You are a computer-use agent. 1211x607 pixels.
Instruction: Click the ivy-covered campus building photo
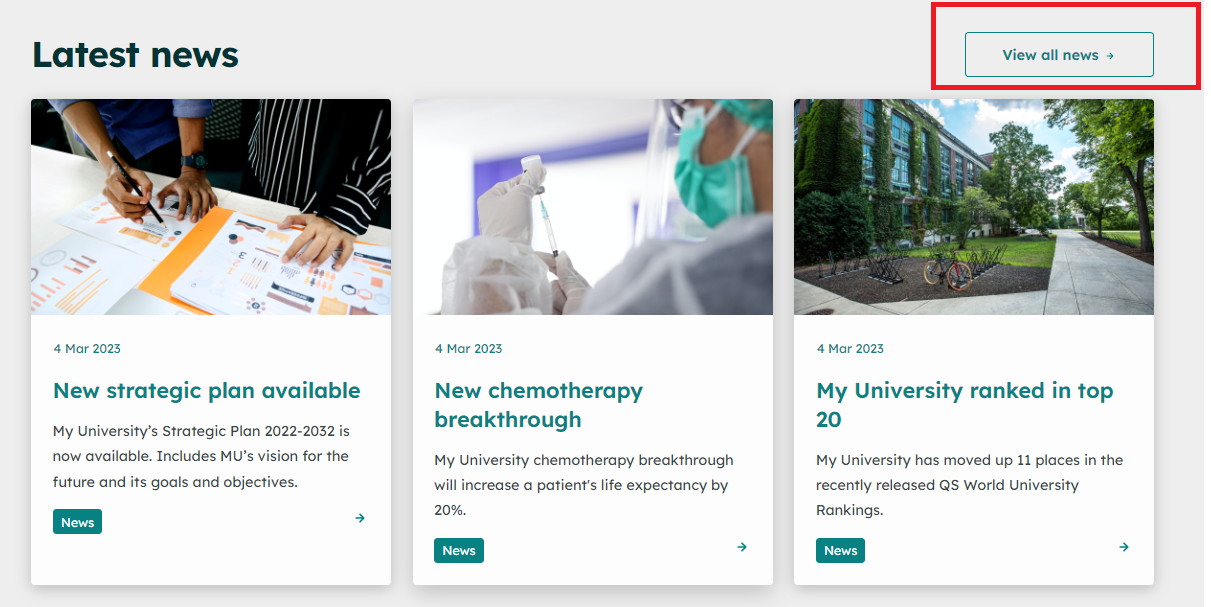[973, 207]
